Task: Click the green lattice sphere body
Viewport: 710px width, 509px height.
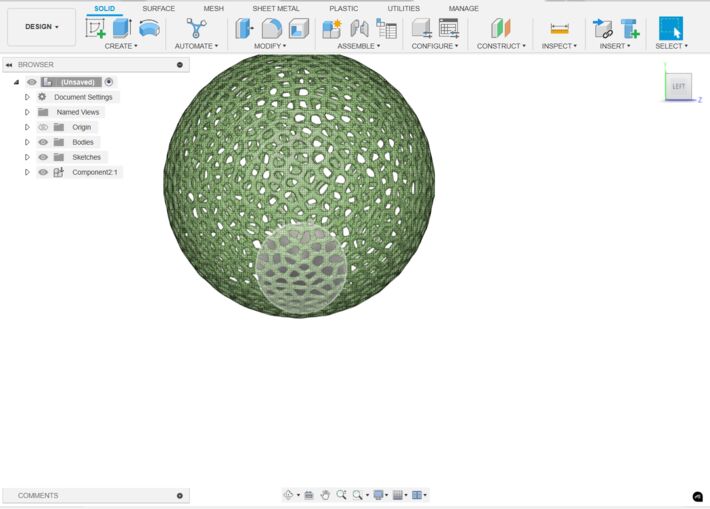Action: (x=299, y=186)
